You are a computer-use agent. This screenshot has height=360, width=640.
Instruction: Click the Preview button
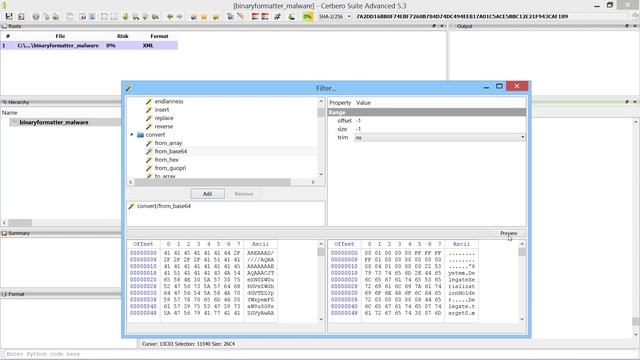[508, 233]
